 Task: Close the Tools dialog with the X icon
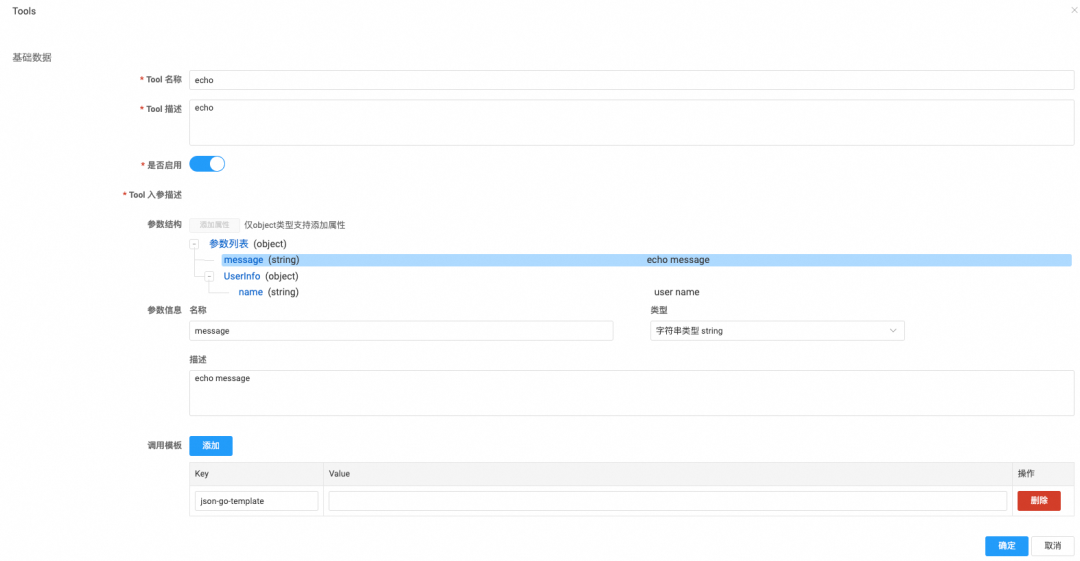point(1074,9)
